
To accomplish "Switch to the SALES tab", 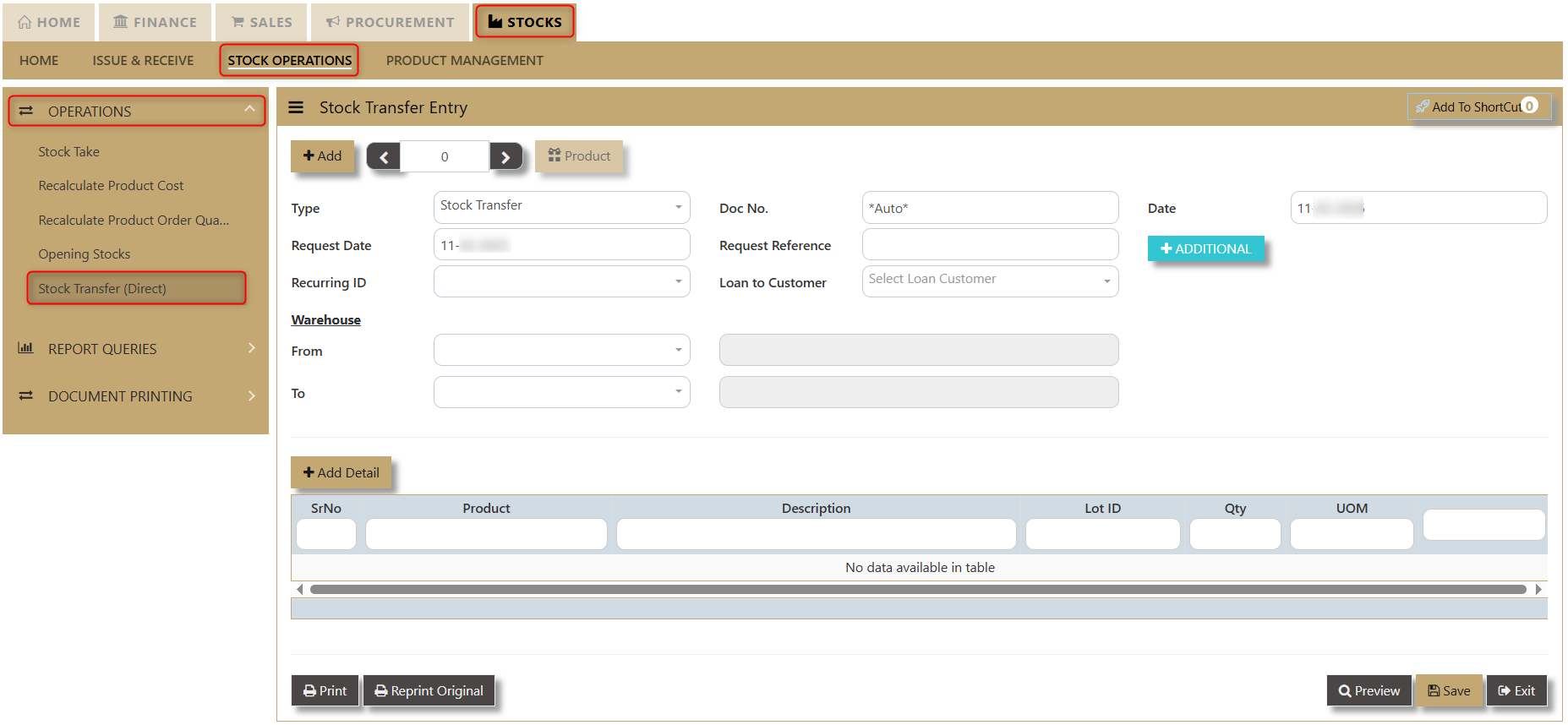I will tap(262, 22).
